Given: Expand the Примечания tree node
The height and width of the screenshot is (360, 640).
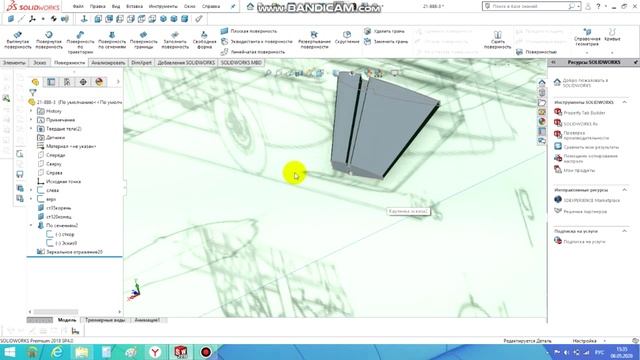Looking at the screenshot, I should (x=31, y=120).
